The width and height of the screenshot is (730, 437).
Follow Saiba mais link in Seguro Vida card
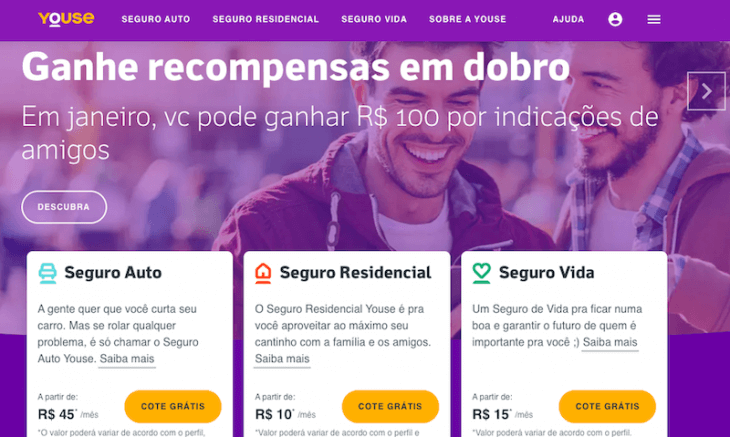point(610,342)
